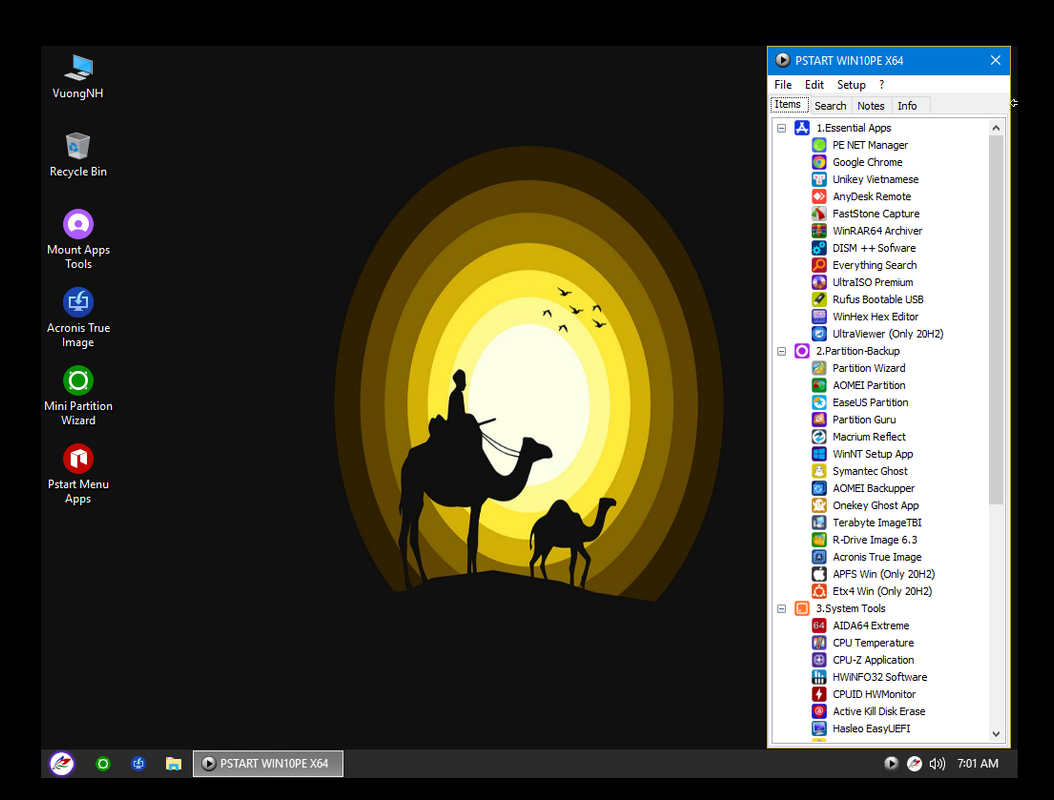Click the PSTART WIN10PE X64 taskbar button
The height and width of the screenshot is (800, 1054).
click(268, 764)
